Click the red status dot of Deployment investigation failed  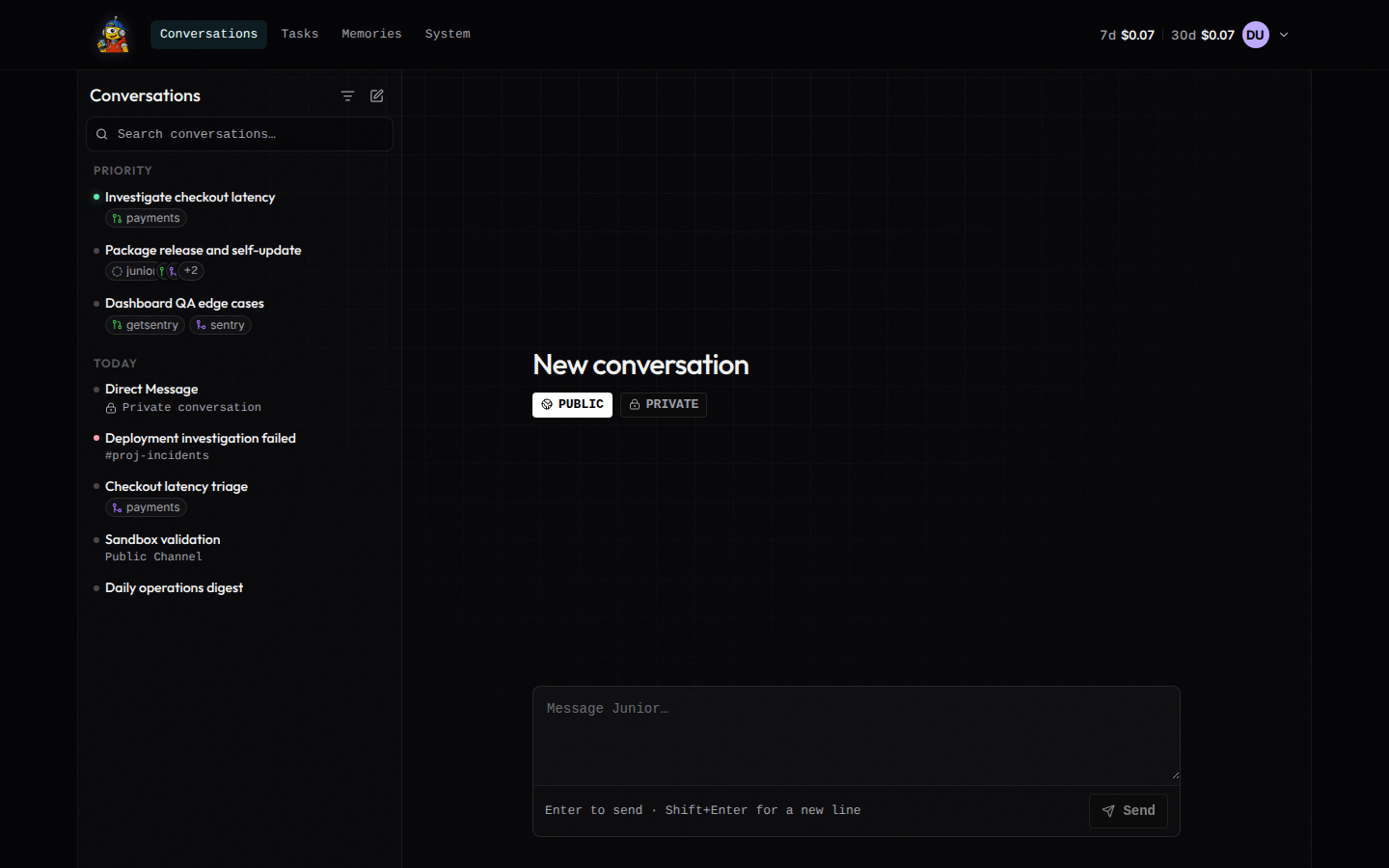pos(96,438)
